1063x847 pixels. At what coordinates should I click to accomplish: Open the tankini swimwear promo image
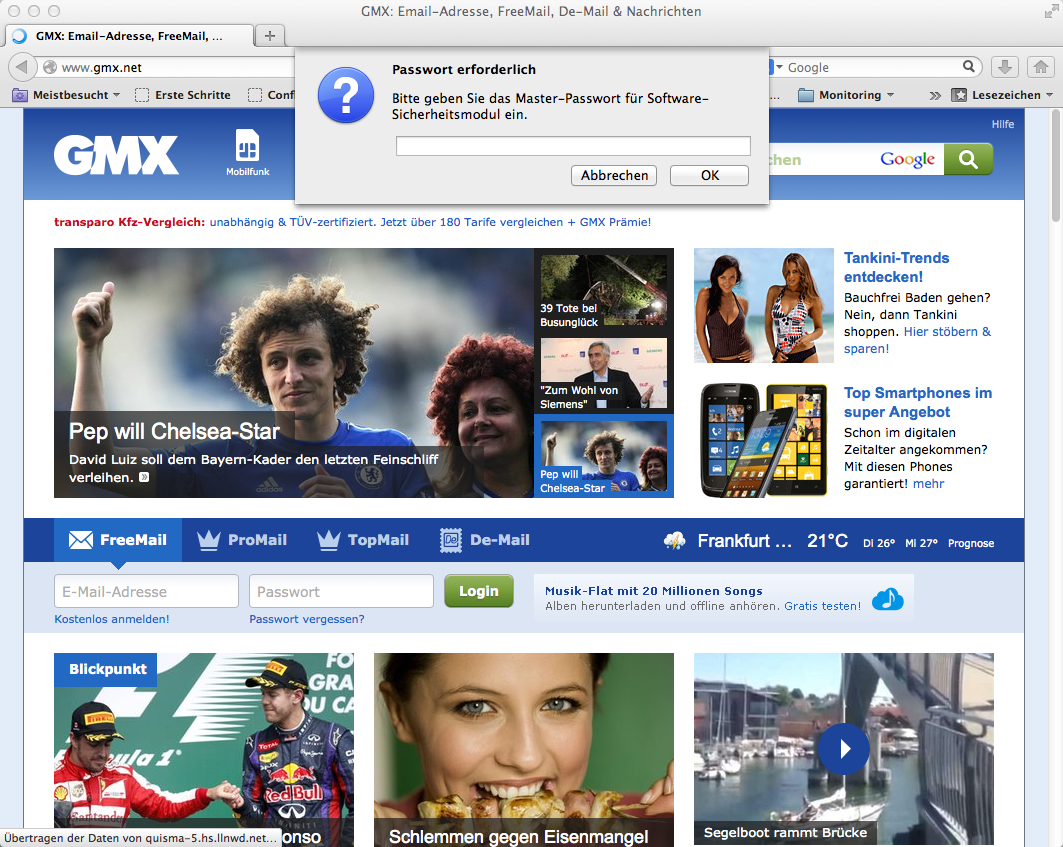(x=763, y=305)
